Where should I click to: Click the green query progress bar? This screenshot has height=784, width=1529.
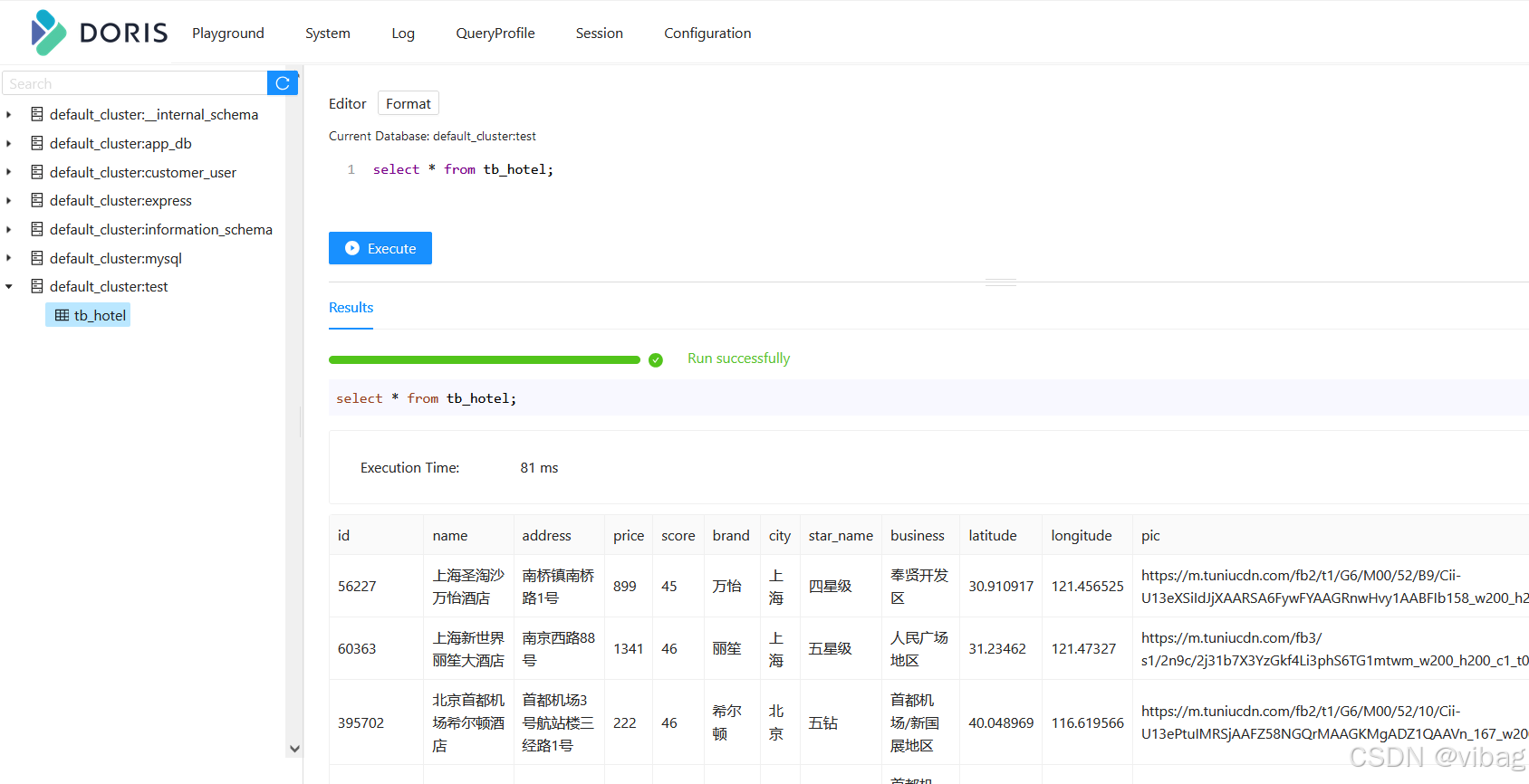pyautogui.click(x=485, y=359)
